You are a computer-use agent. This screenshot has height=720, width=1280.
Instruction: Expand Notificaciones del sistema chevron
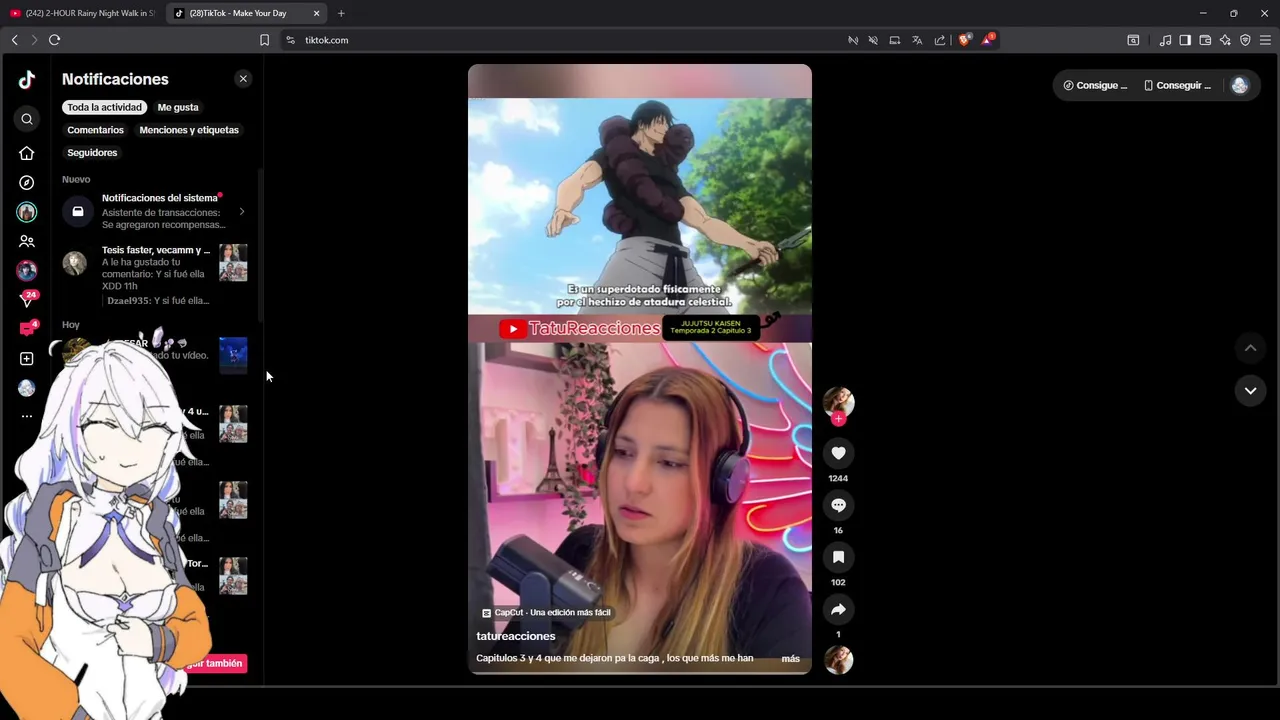pos(242,212)
